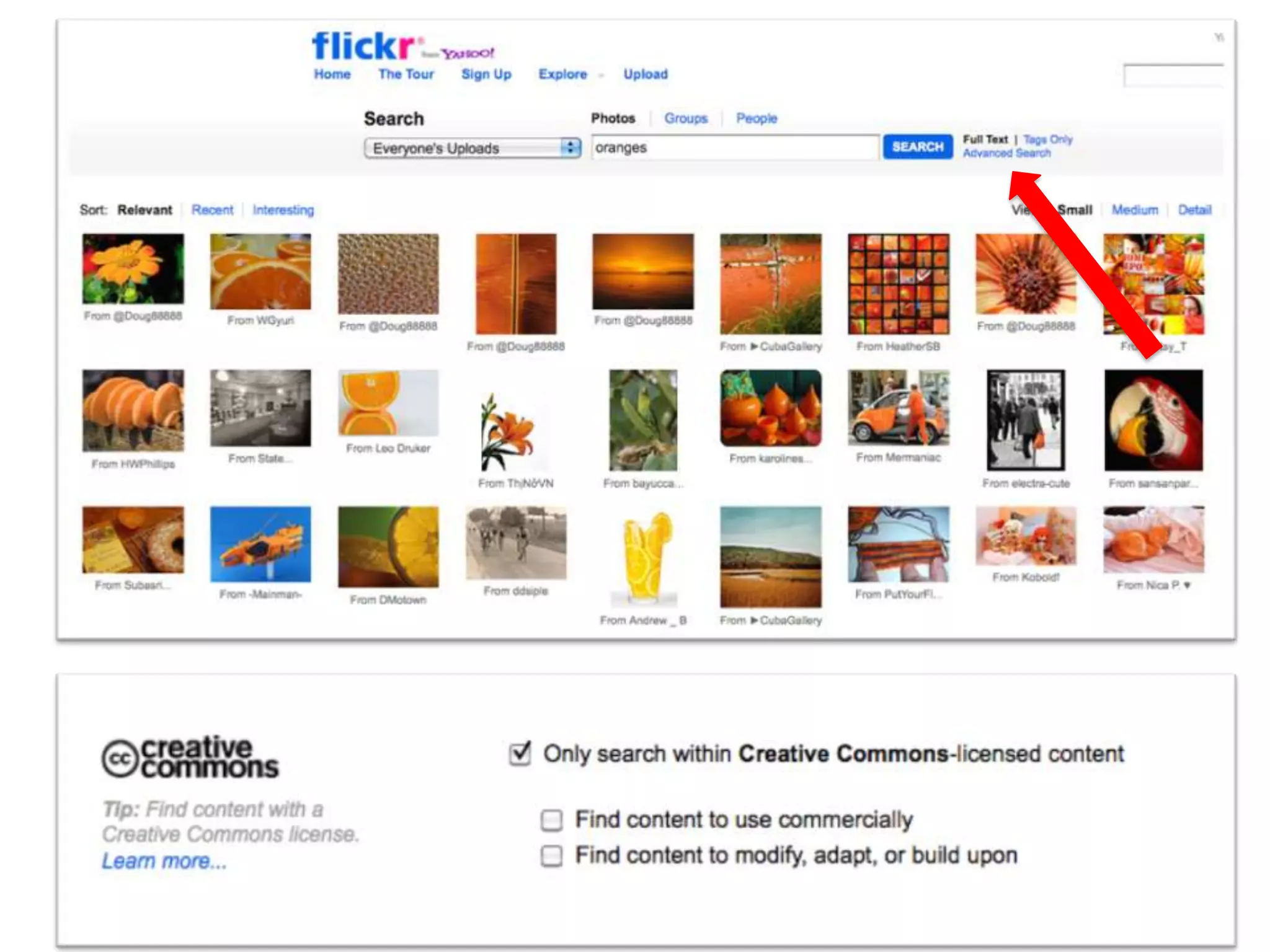Follow the Learn more link
This screenshot has width=1270, height=952.
pos(164,862)
